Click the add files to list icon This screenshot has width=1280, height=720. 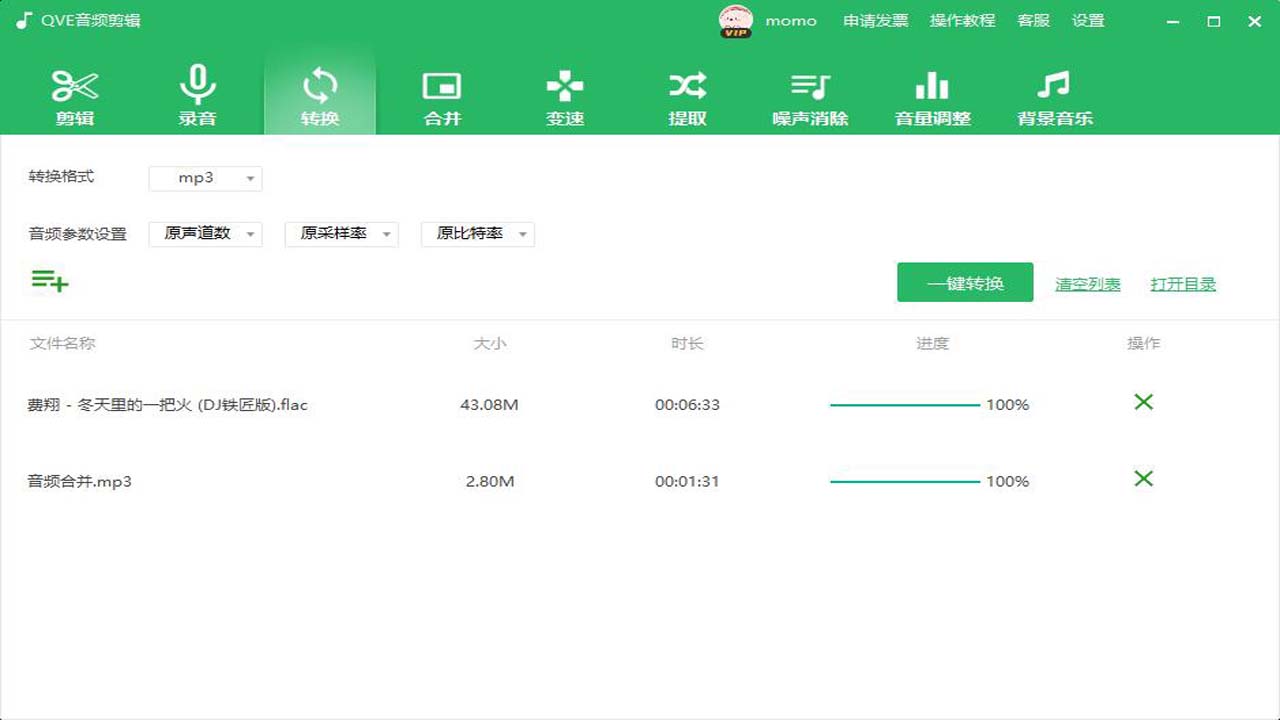coord(49,281)
